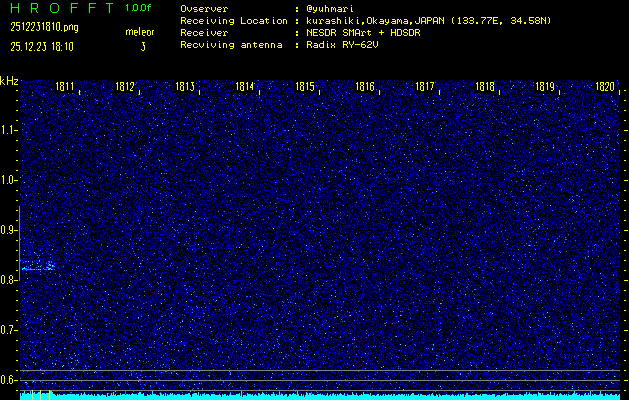
Task: Click the meteor echo near 0.8 kHz
Action: tap(38, 266)
